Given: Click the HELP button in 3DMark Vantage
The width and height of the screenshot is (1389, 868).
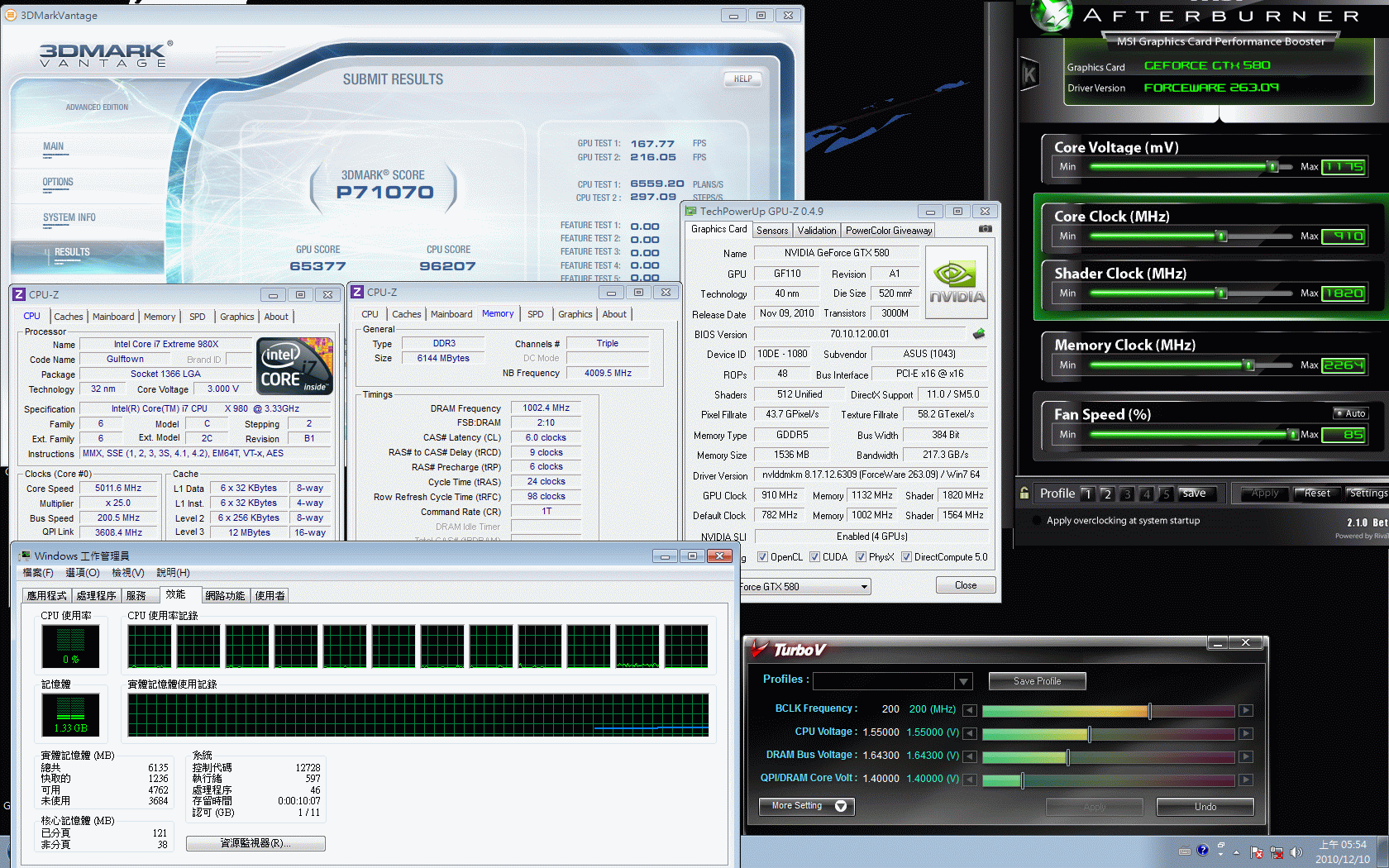Looking at the screenshot, I should click(742, 79).
